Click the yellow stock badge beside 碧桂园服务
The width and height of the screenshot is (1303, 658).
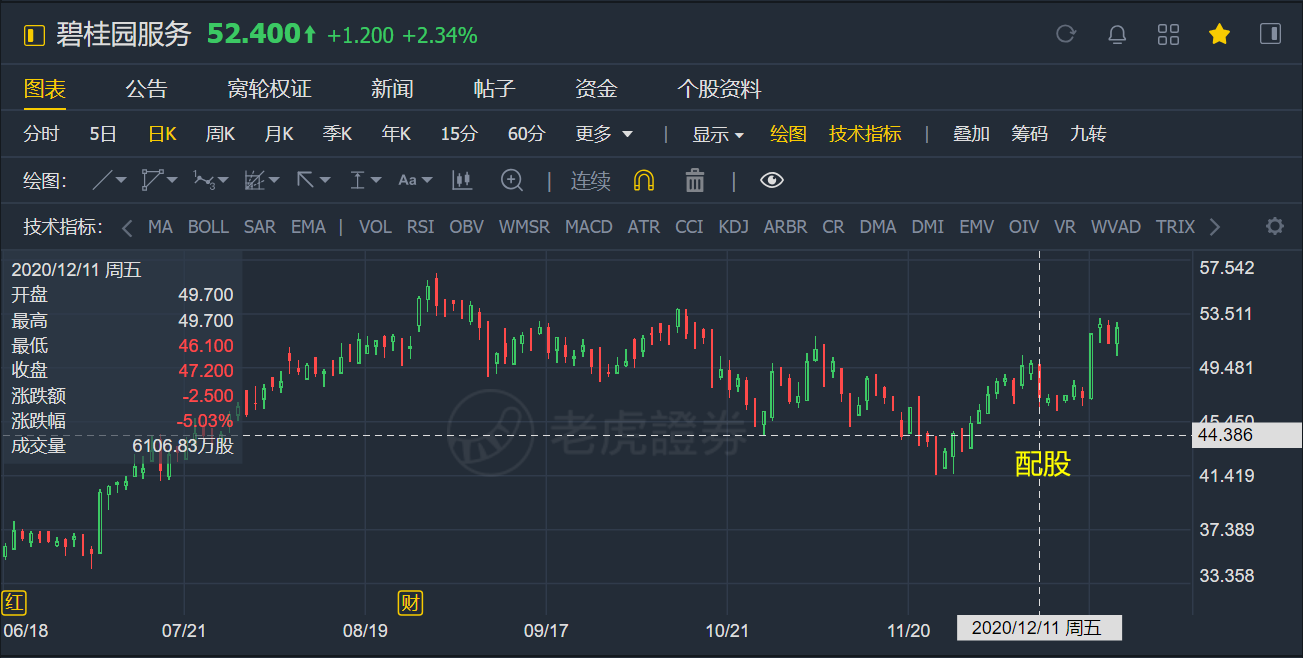[x=35, y=36]
